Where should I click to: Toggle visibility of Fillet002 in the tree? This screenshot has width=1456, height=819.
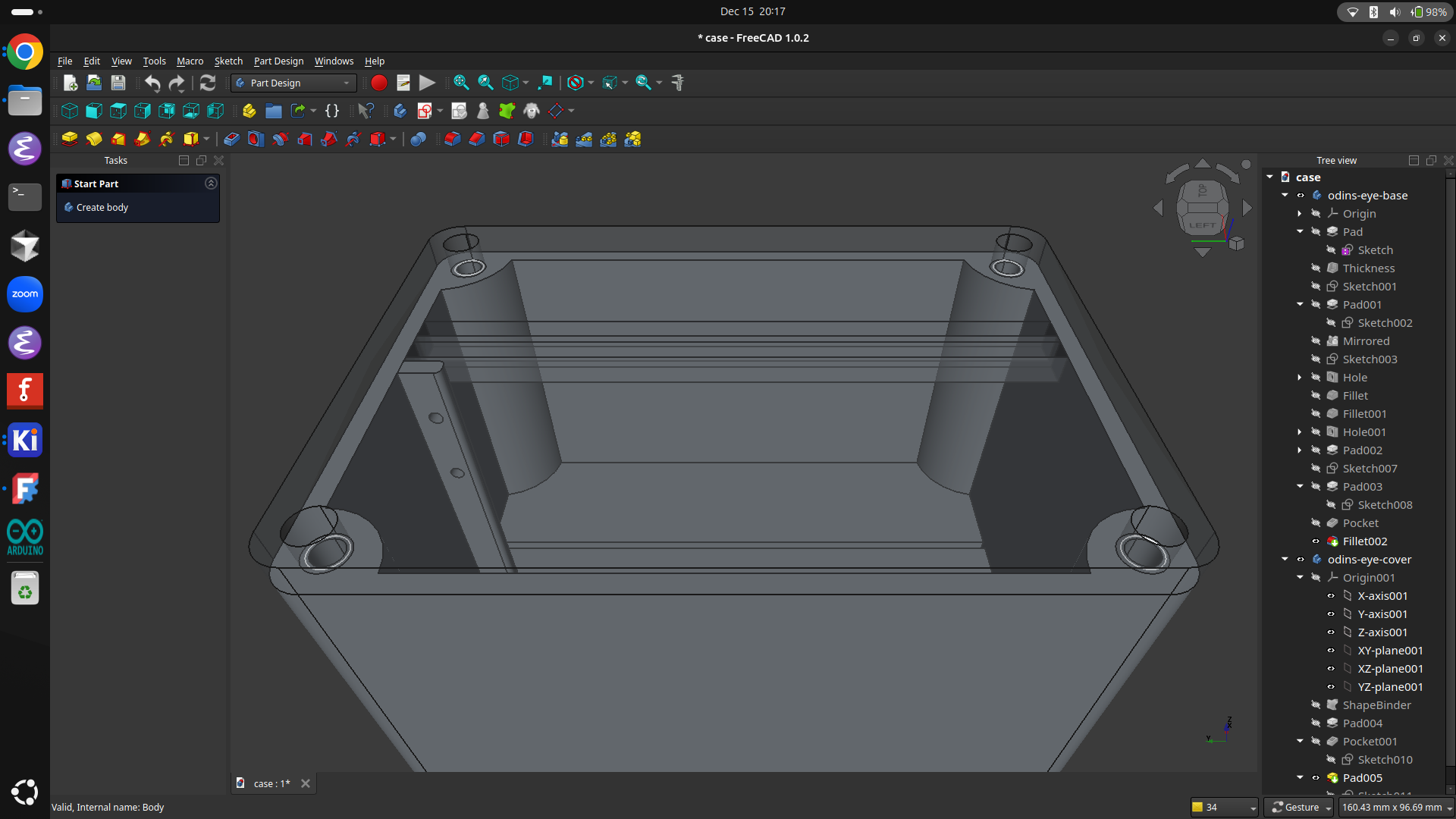click(1316, 541)
